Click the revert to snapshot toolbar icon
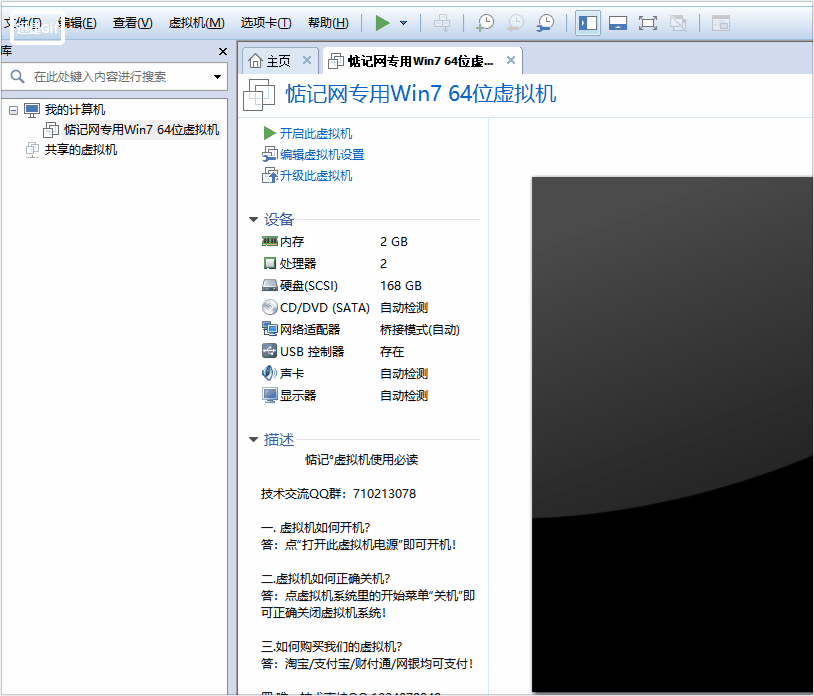This screenshot has width=814, height=696. click(515, 23)
